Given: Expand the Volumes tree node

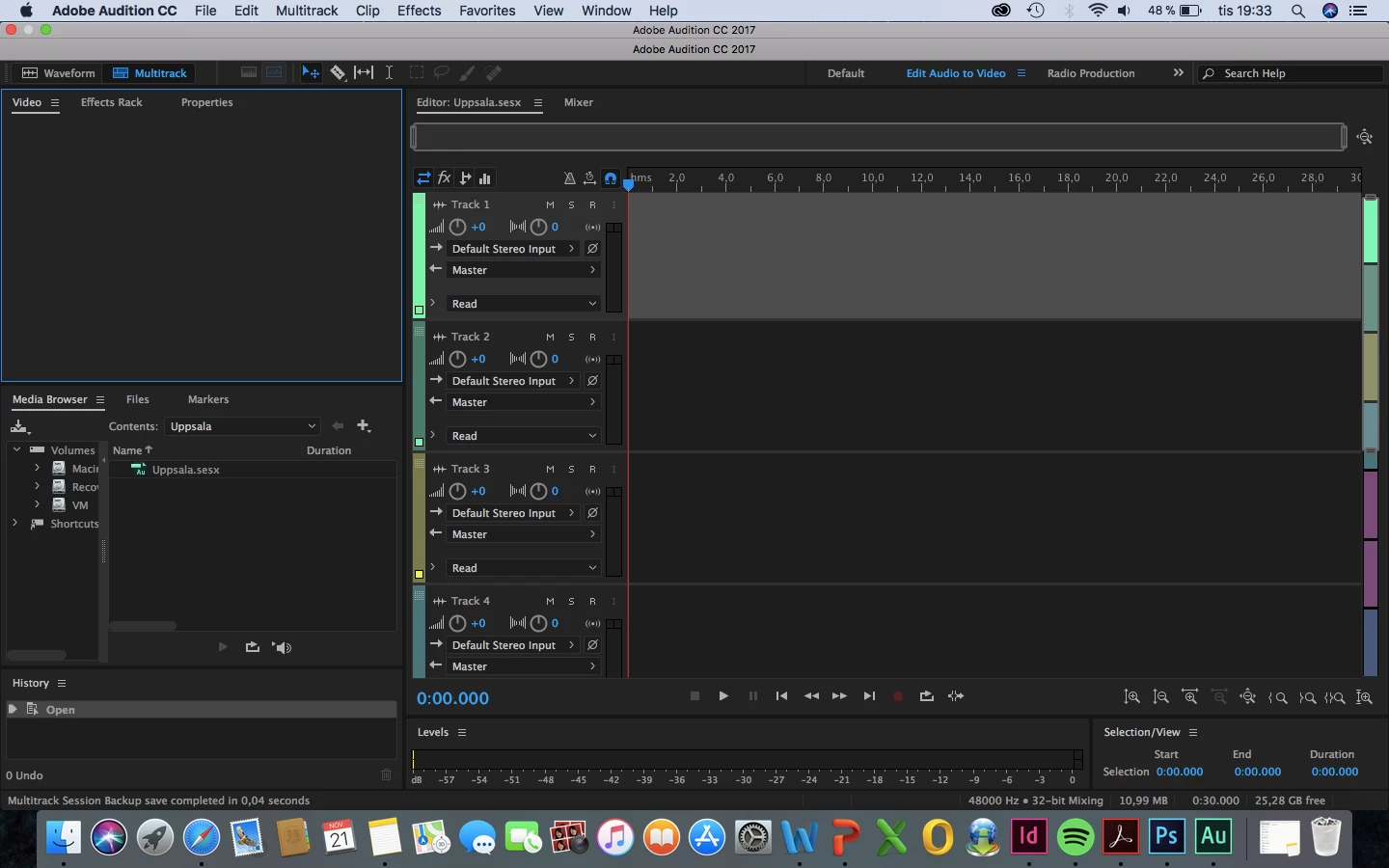Looking at the screenshot, I should point(16,449).
